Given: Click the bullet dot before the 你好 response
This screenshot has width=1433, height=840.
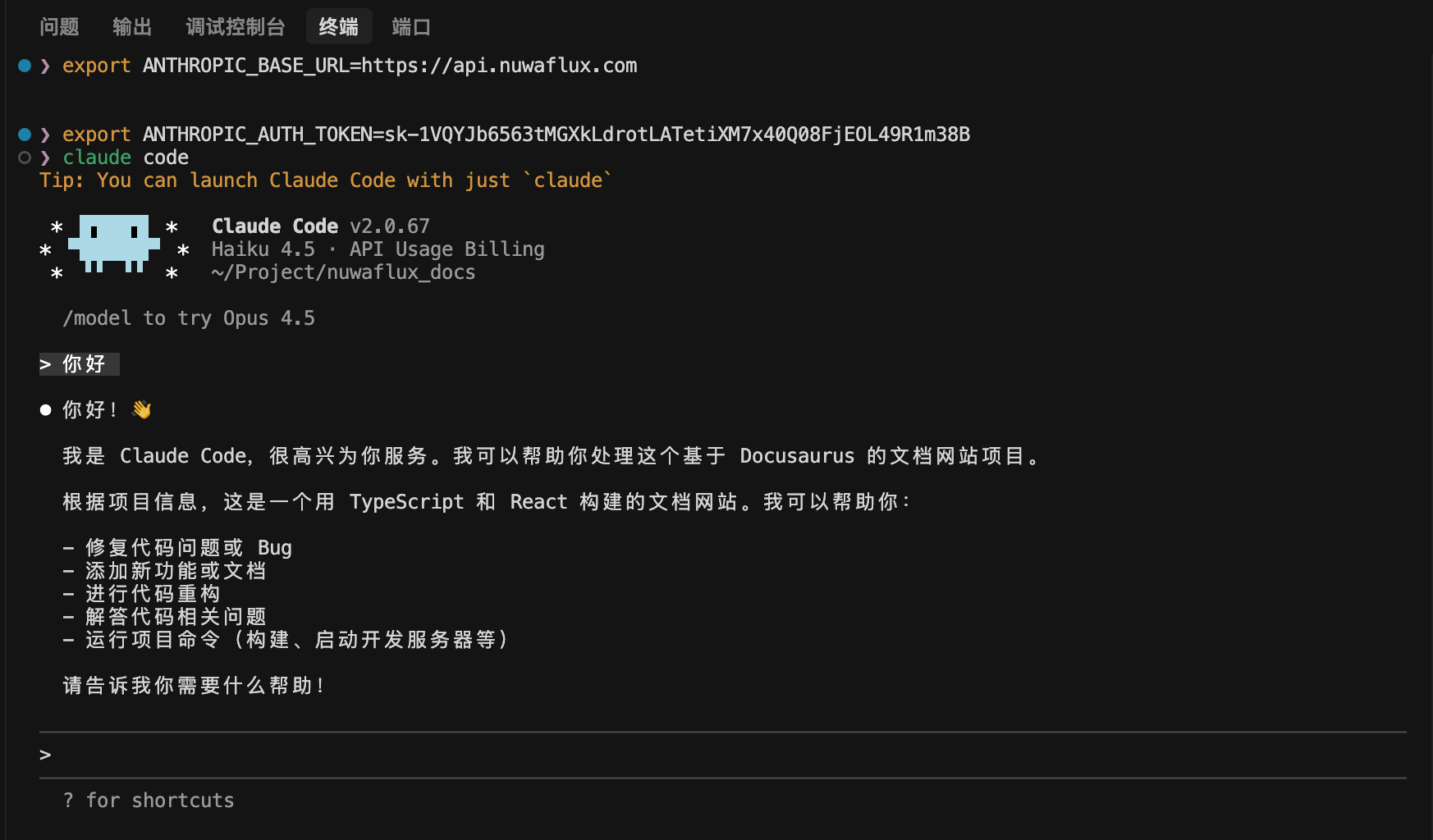Looking at the screenshot, I should point(47,409).
